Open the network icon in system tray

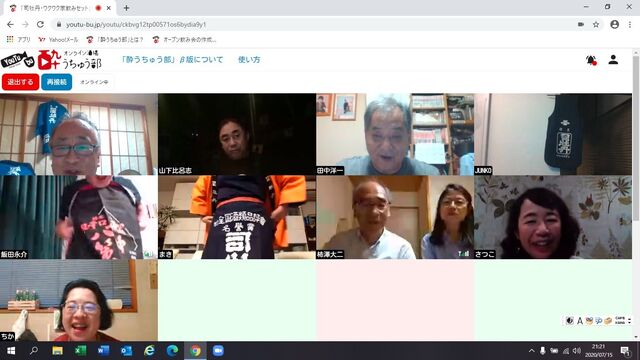[565, 351]
